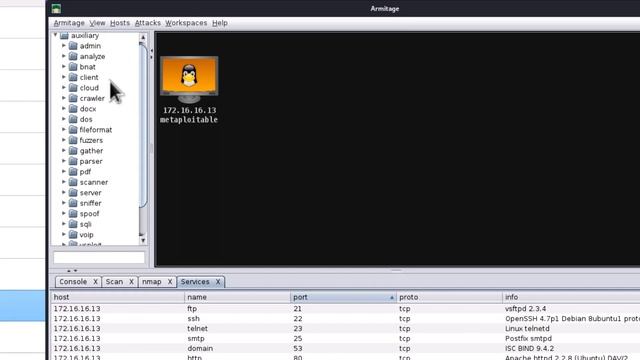
Task: Expand the bnat folder arrow
Action: pyautogui.click(x=64, y=66)
